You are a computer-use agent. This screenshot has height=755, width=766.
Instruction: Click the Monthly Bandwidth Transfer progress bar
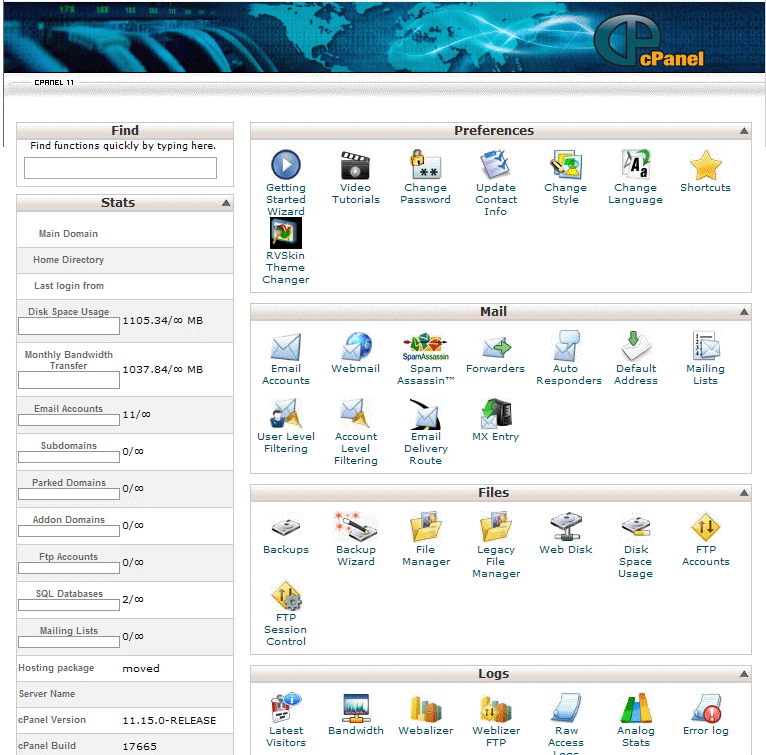tap(69, 380)
